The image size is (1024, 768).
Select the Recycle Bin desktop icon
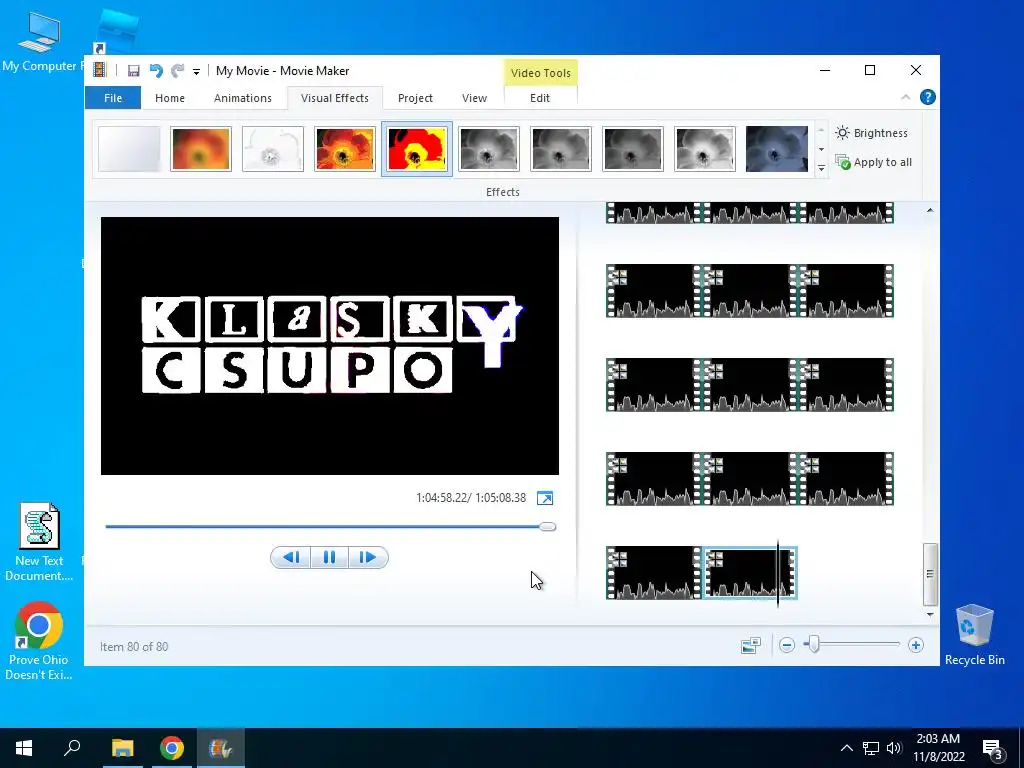(974, 635)
